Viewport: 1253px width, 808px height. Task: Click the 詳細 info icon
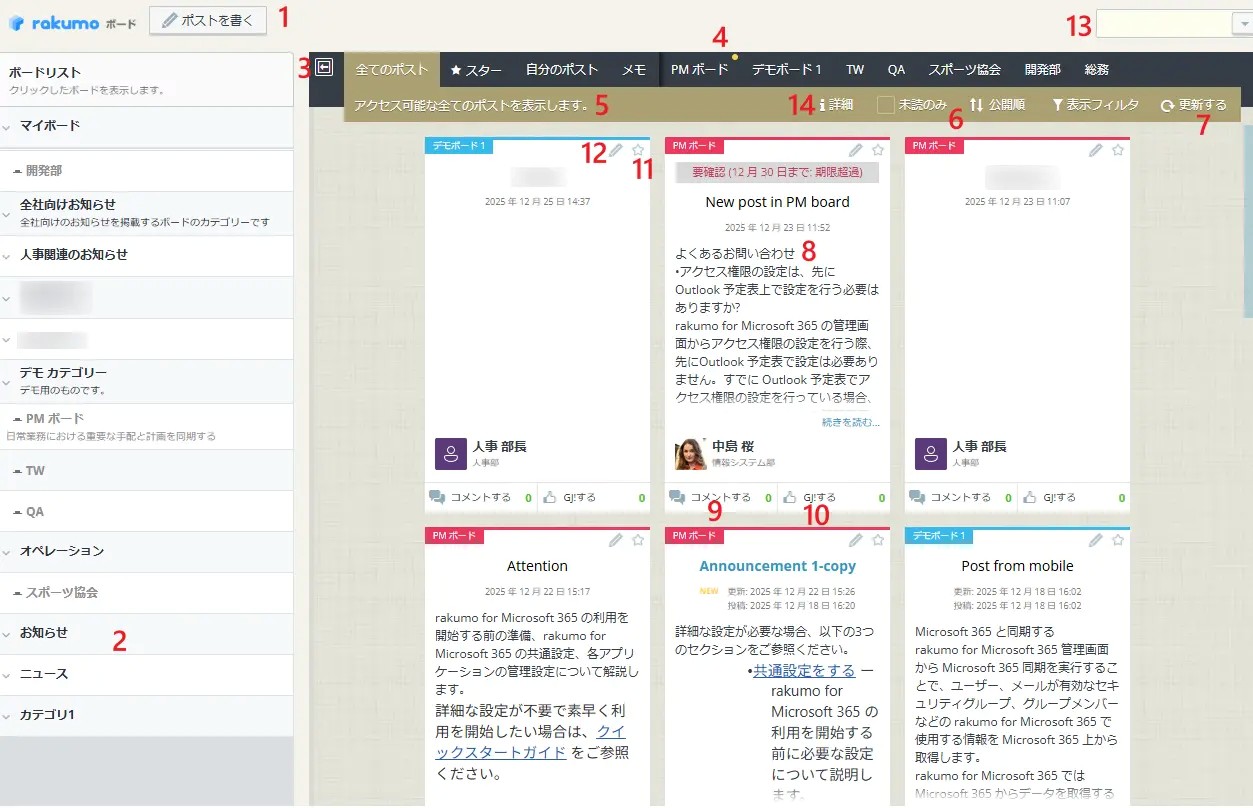(822, 104)
